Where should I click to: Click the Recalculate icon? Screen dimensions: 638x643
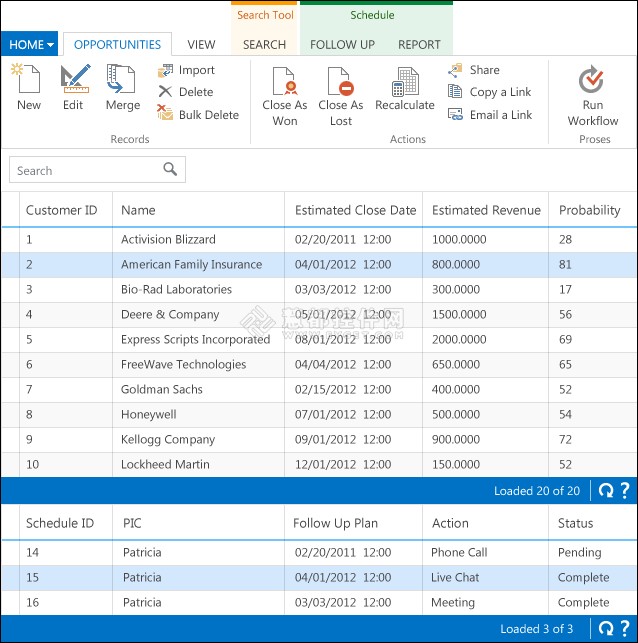click(405, 82)
